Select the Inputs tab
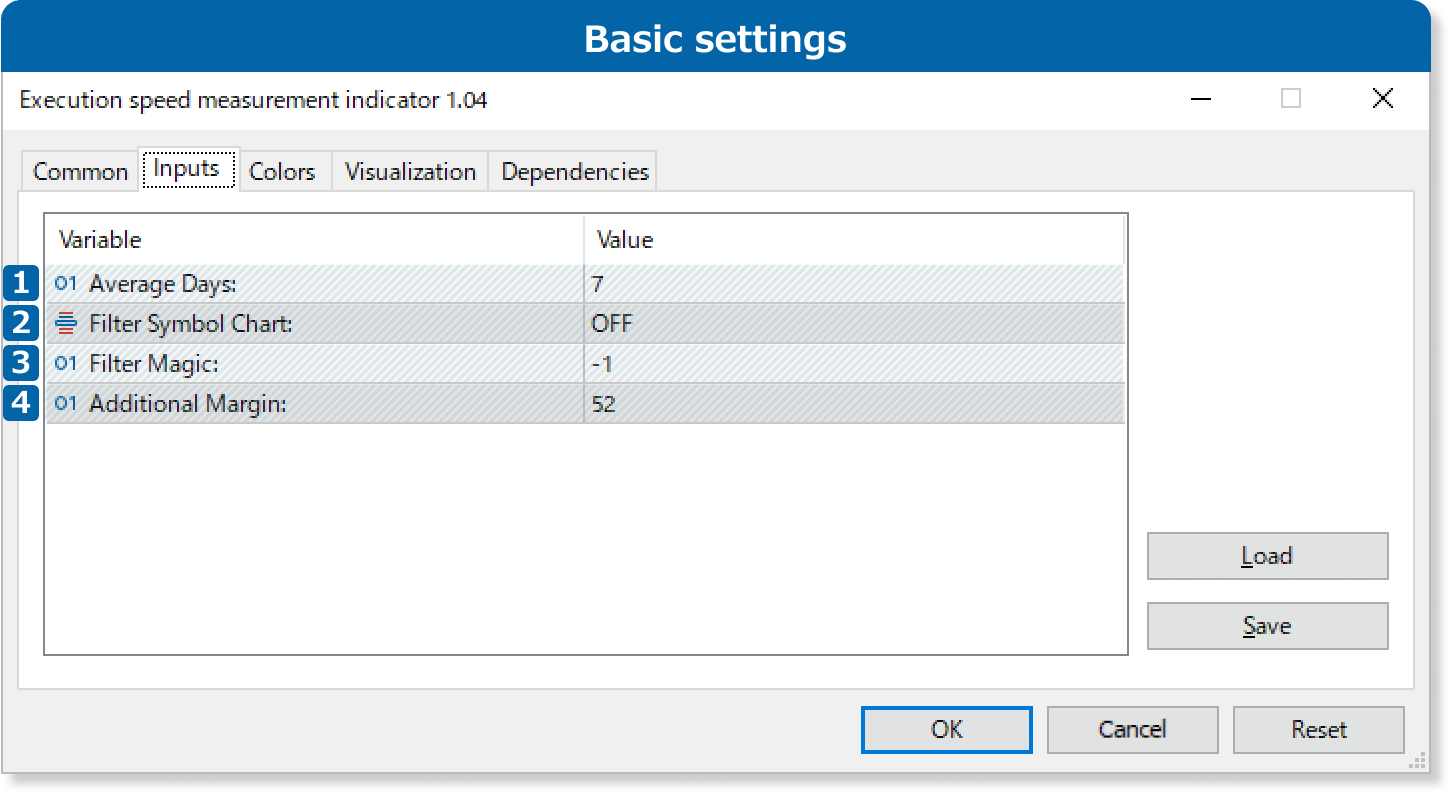Screen dimensions: 1451x796 pos(187,168)
